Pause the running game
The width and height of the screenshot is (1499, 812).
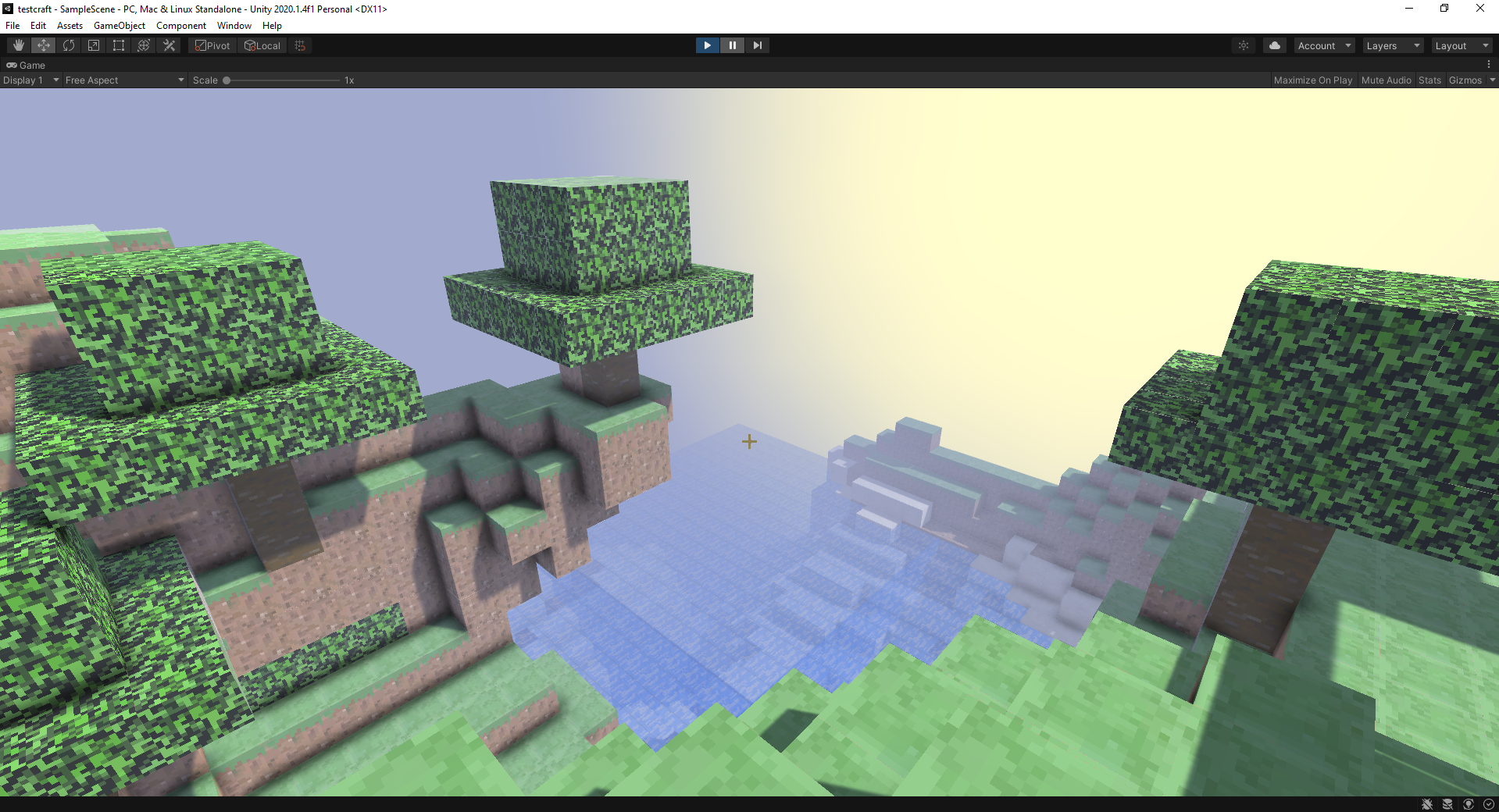pyautogui.click(x=732, y=45)
